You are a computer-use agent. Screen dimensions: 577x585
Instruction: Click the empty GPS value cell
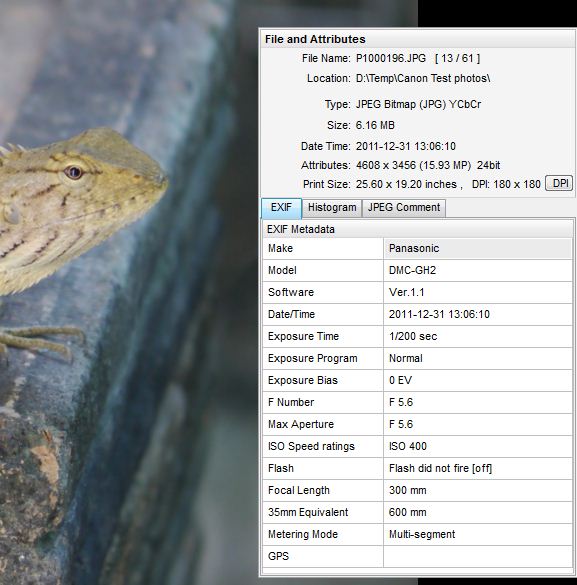(478, 557)
